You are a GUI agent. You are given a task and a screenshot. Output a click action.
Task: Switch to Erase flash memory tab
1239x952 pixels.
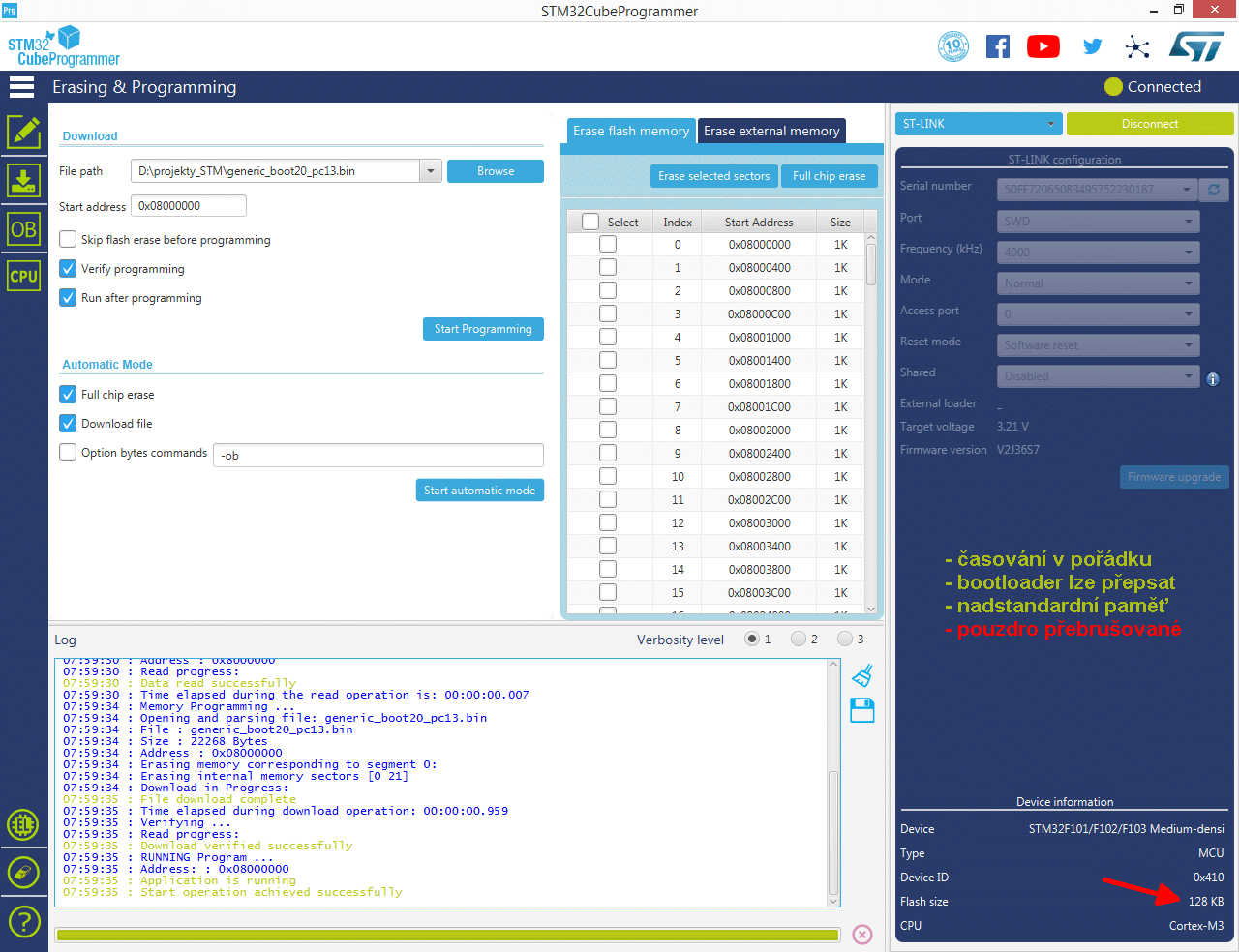[630, 131]
